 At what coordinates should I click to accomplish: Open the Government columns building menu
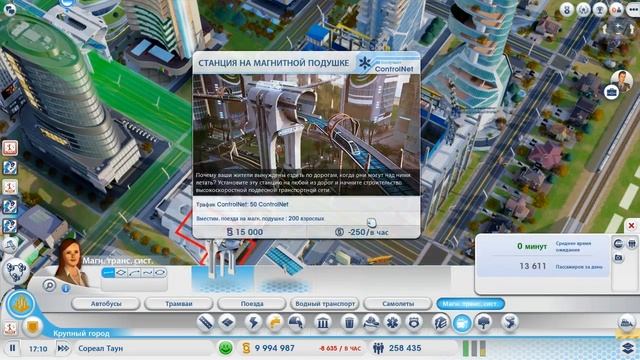point(322,322)
